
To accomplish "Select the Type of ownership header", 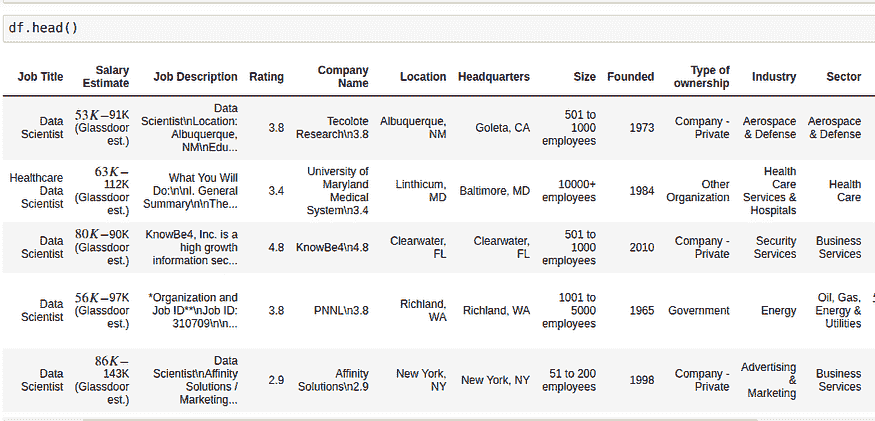I will pos(702,77).
